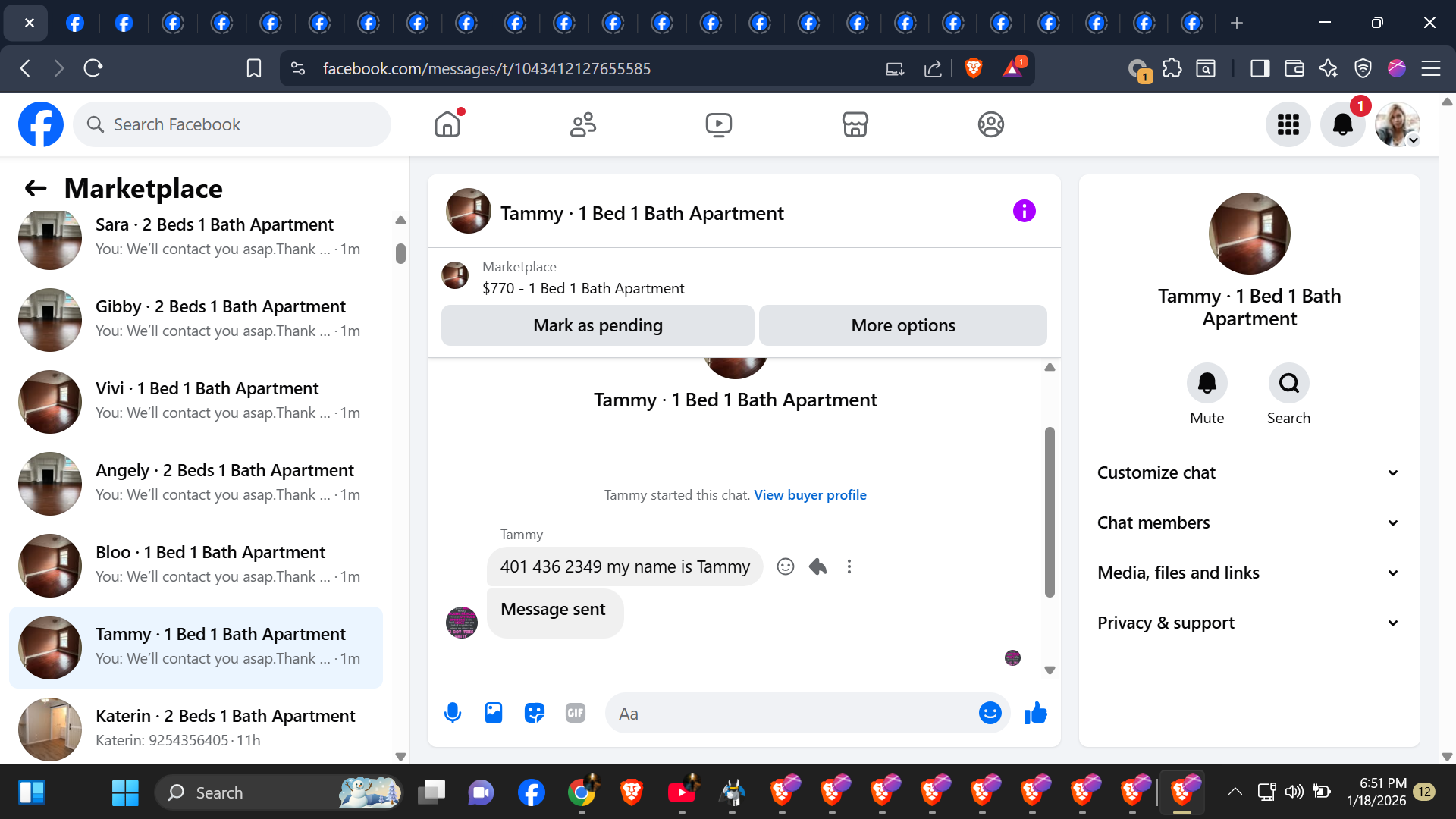Reply to Tammy's phone number message
The width and height of the screenshot is (1456, 819).
point(817,566)
